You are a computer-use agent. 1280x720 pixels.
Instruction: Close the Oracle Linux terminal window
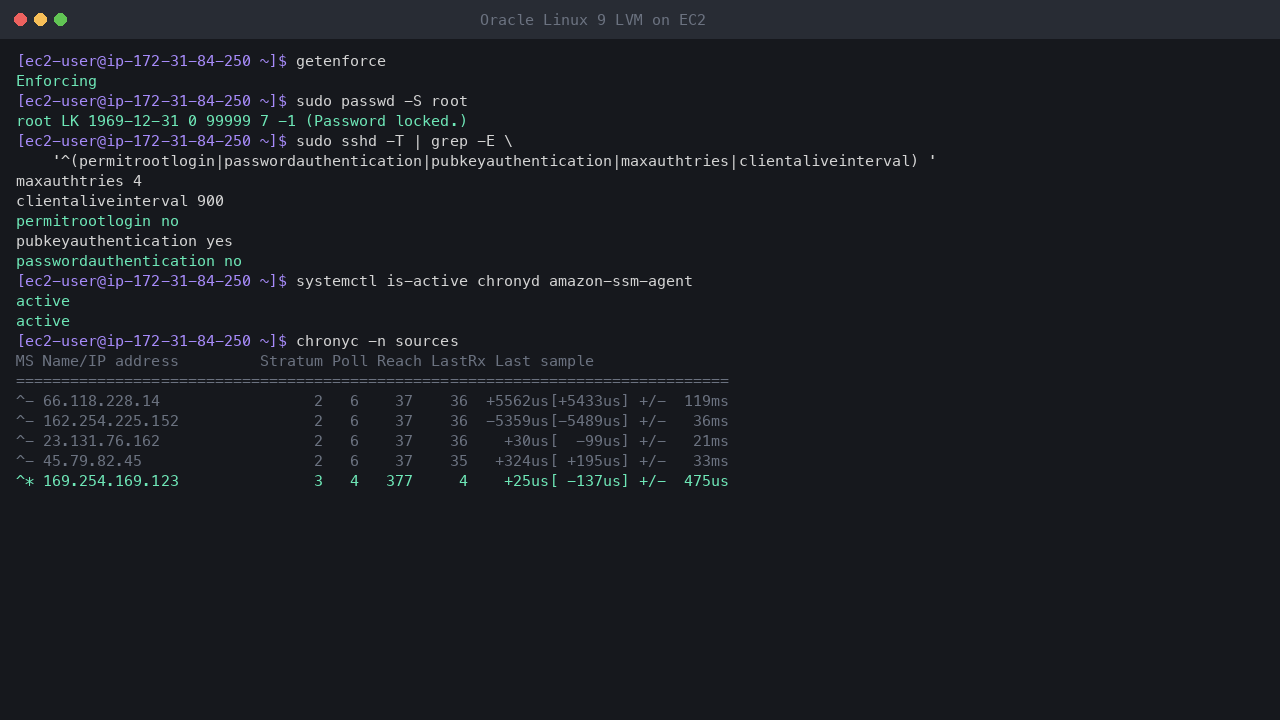tap(20, 19)
